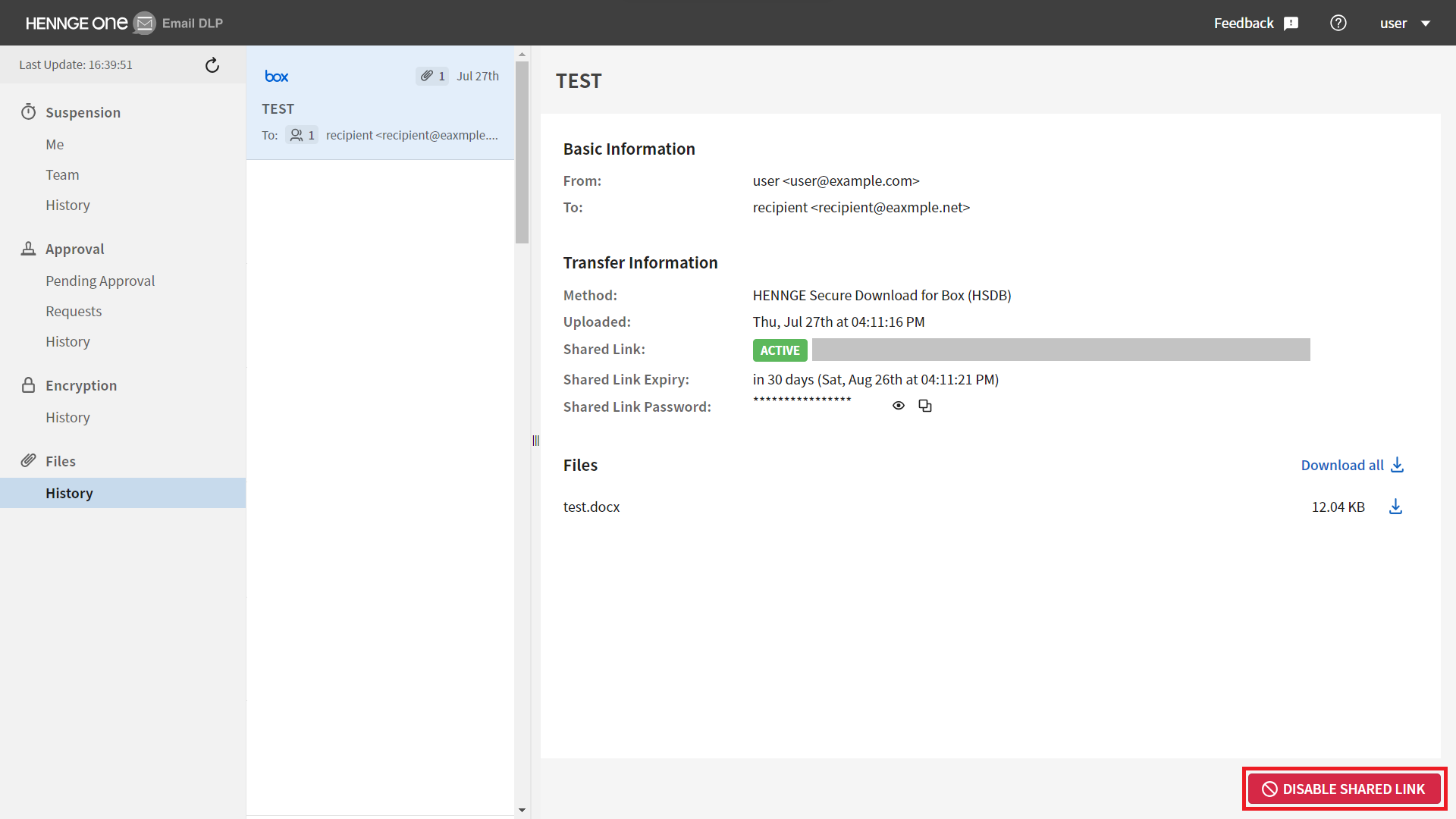Copy the shared link password
1456x819 pixels.
point(925,406)
